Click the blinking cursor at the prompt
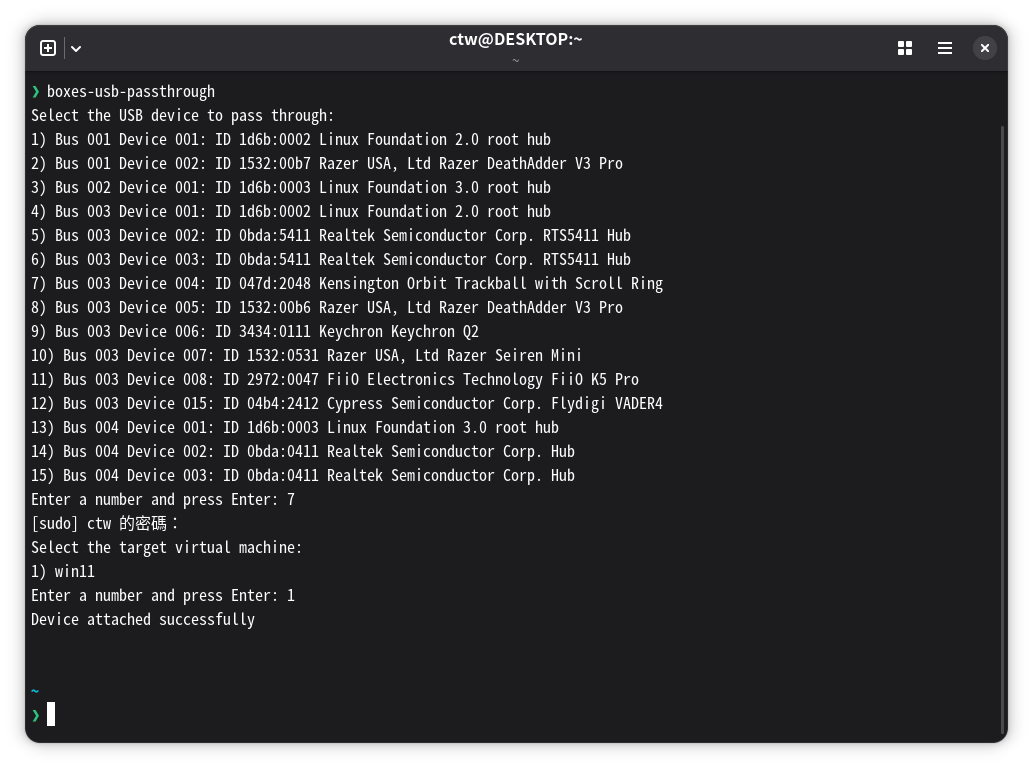Image resolution: width=1033 pixels, height=768 pixels. pyautogui.click(x=51, y=714)
